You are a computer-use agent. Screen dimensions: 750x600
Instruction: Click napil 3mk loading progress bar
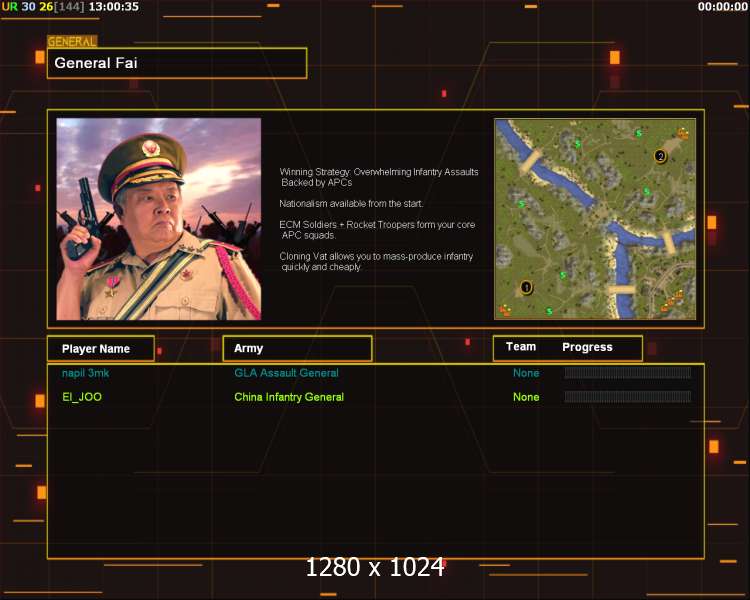point(628,373)
